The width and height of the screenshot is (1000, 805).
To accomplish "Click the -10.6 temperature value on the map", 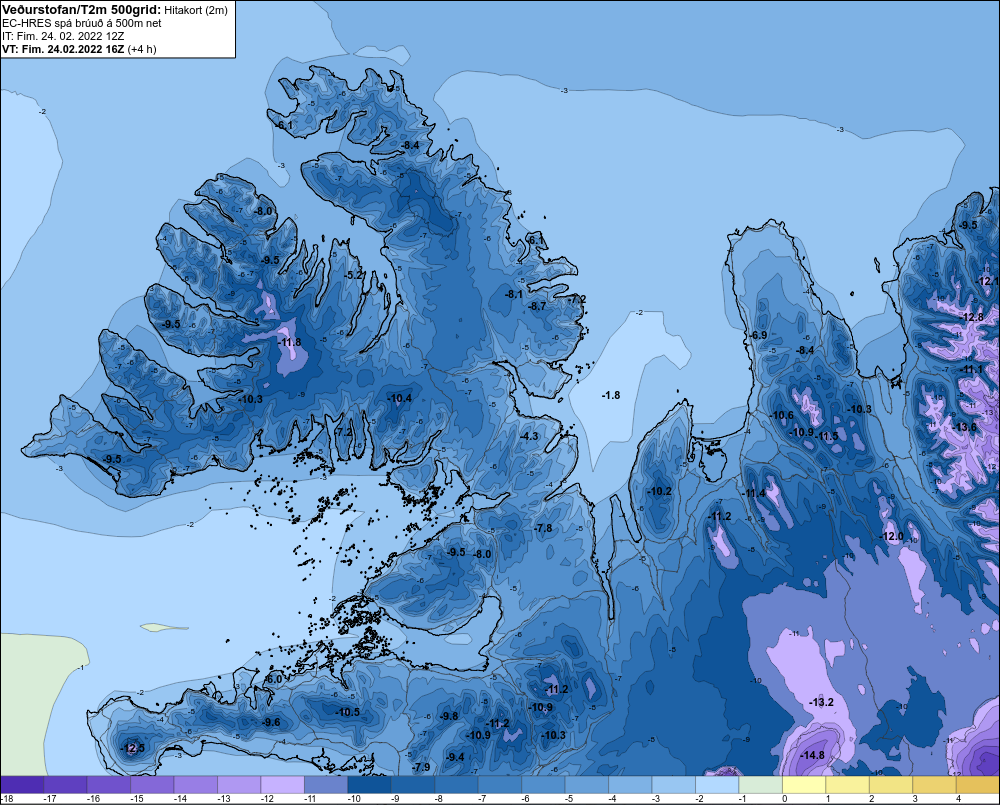I will click(x=782, y=415).
